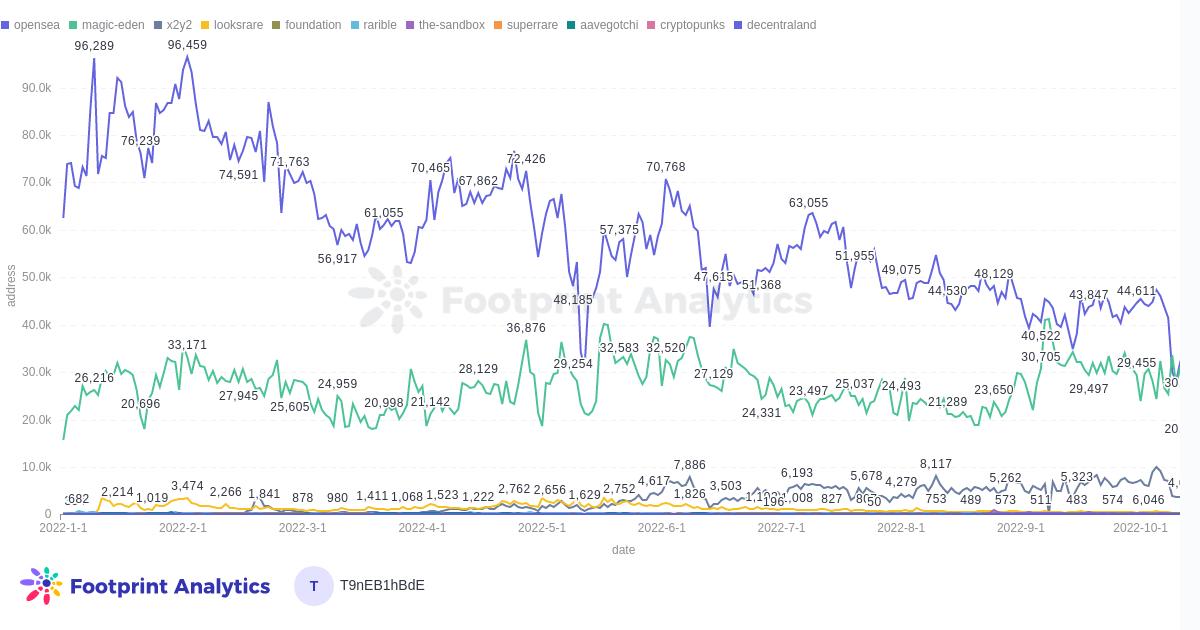Hide the magic-eden series in legend
The image size is (1200, 630).
coord(112,25)
